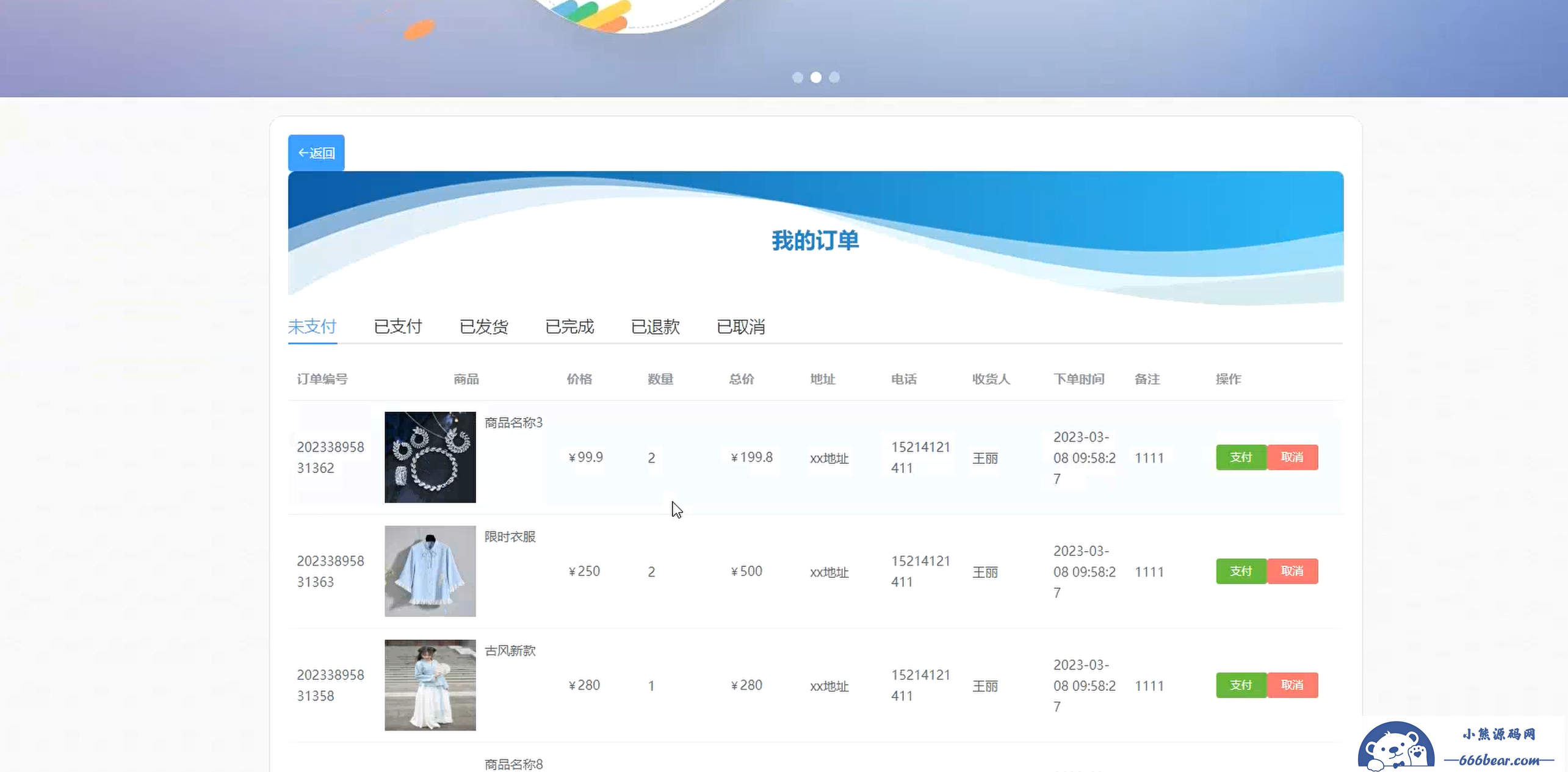Pay for the 古风新款 order

pyautogui.click(x=1241, y=685)
